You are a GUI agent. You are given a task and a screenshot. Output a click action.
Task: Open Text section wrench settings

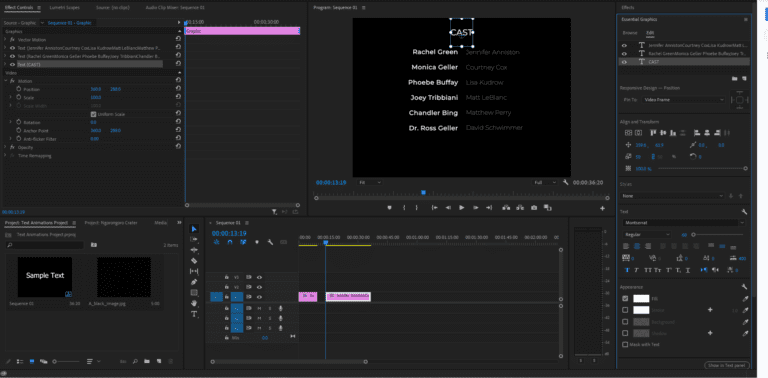click(744, 212)
